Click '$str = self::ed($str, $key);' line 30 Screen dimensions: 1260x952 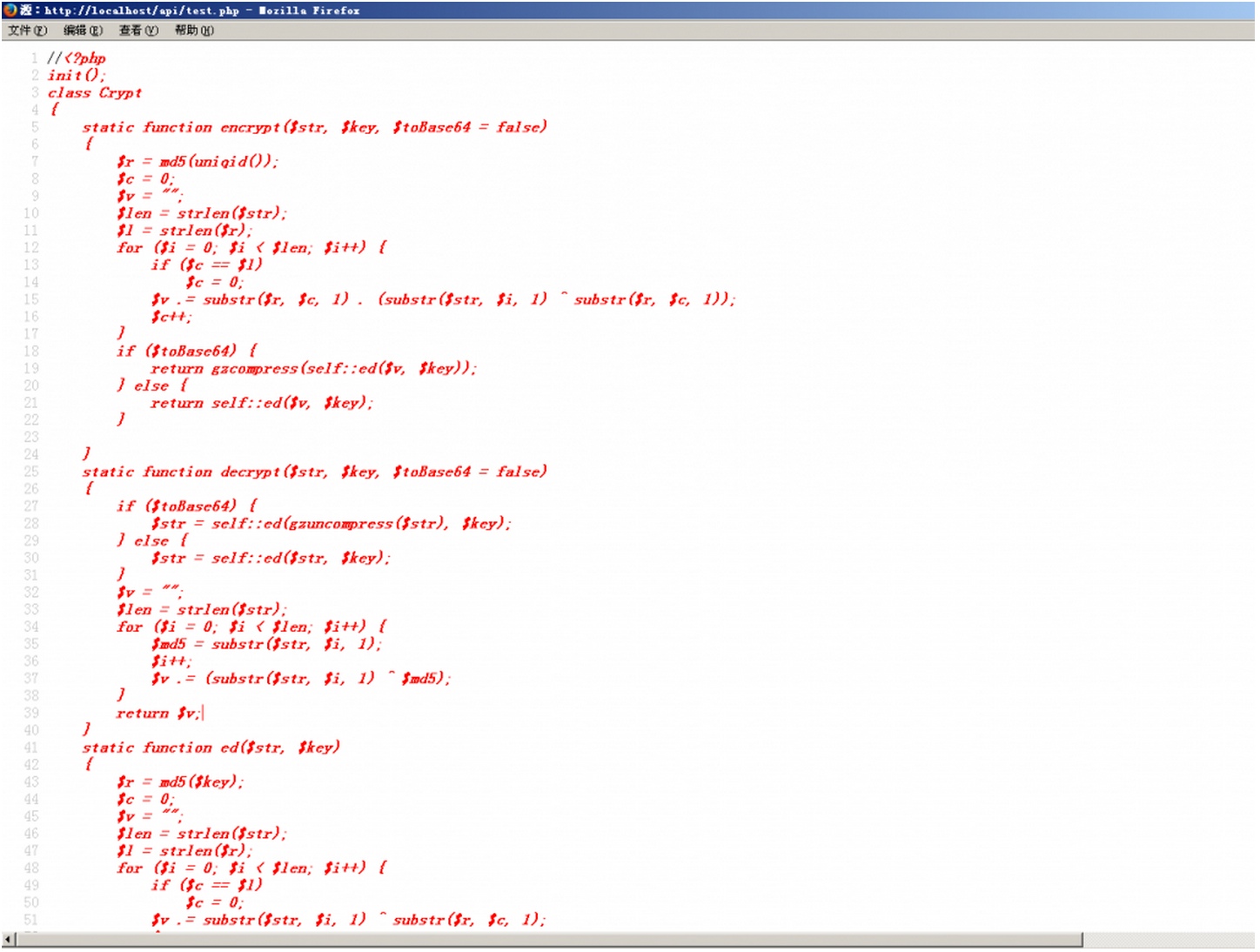(x=271, y=558)
